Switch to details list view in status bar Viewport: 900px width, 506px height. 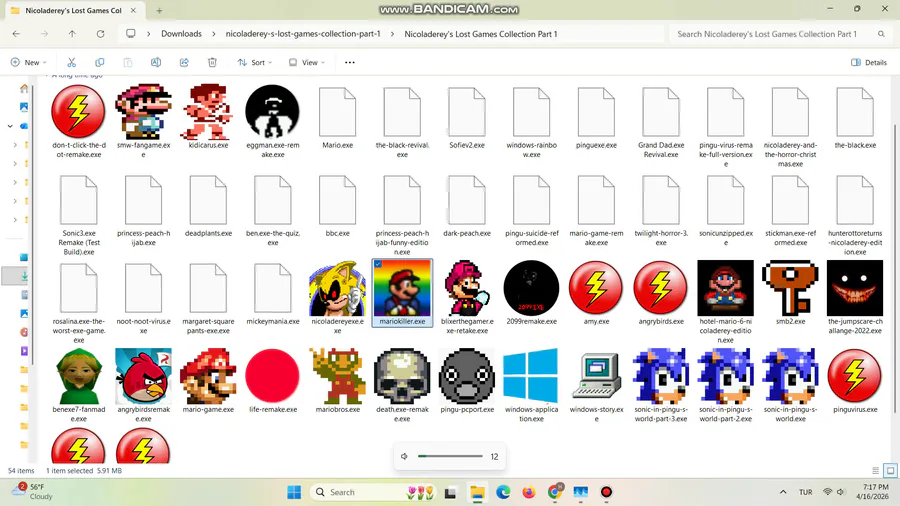point(875,470)
